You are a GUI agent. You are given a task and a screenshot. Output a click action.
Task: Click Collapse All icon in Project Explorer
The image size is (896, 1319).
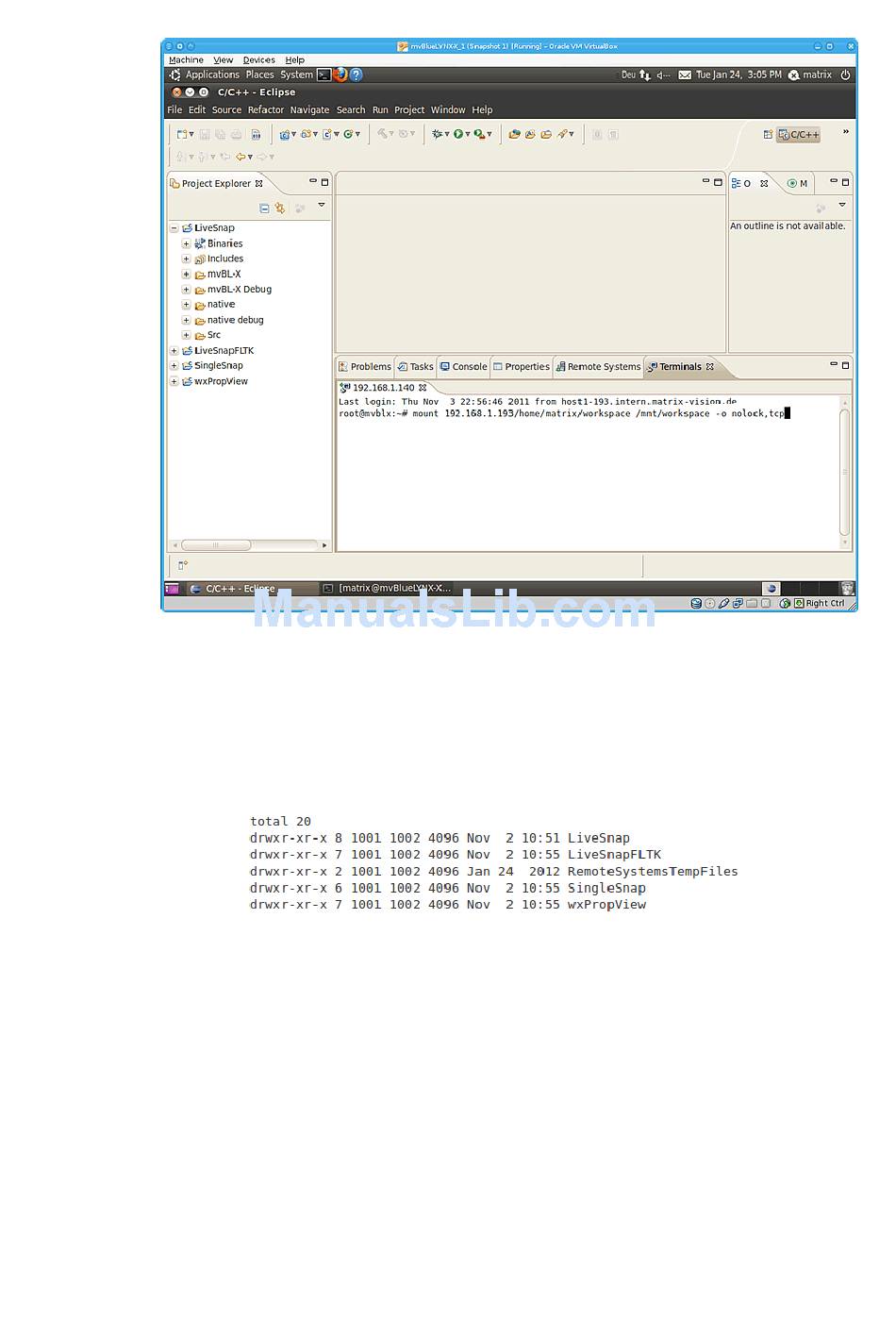pyautogui.click(x=264, y=209)
